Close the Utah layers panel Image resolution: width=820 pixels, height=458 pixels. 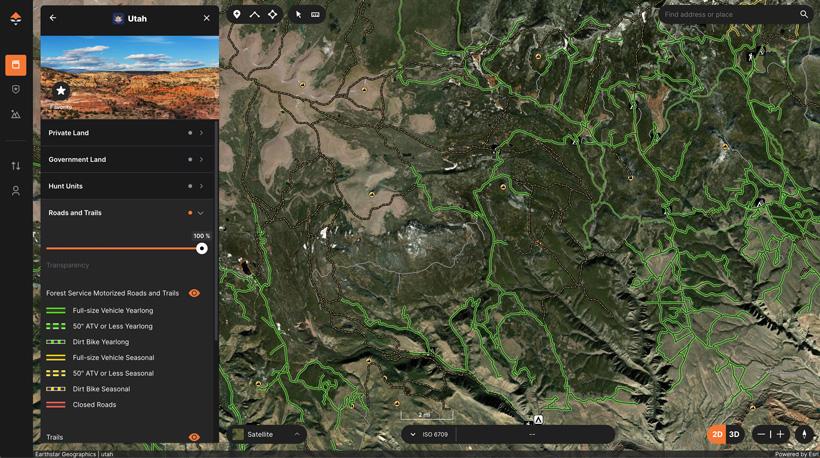click(207, 18)
